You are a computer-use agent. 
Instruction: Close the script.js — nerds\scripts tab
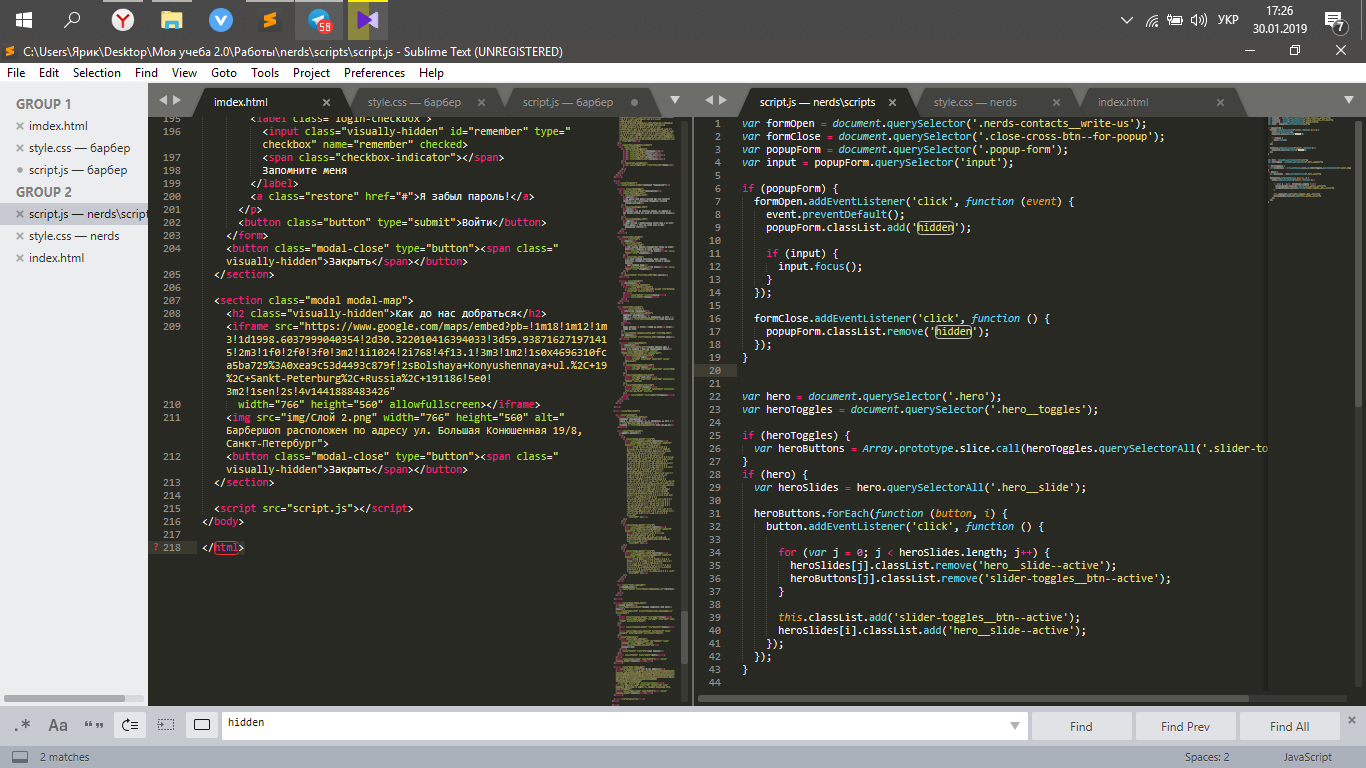[x=892, y=102]
